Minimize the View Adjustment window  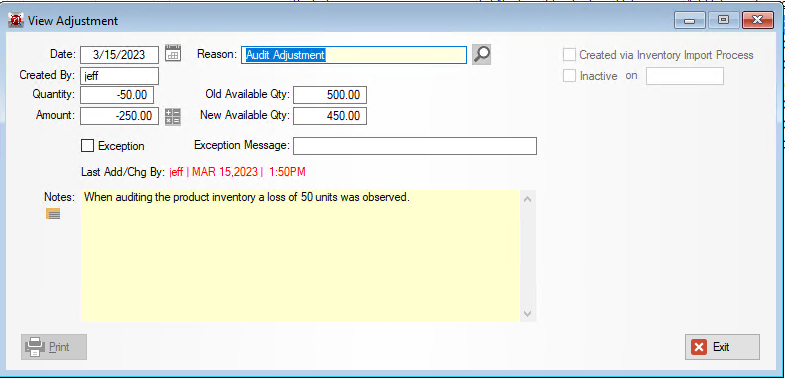[x=689, y=21]
